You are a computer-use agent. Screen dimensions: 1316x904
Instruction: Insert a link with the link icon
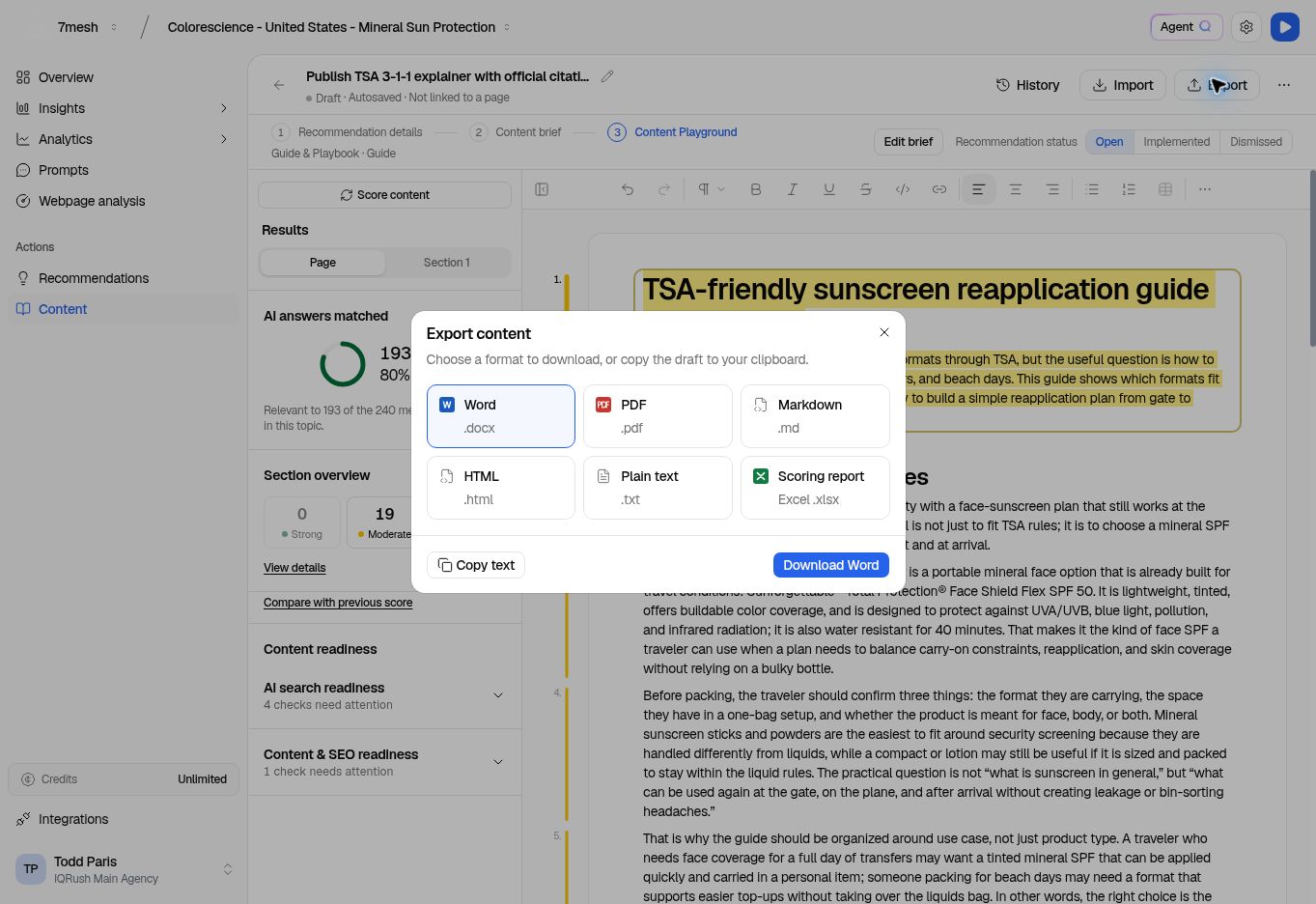[x=939, y=189]
